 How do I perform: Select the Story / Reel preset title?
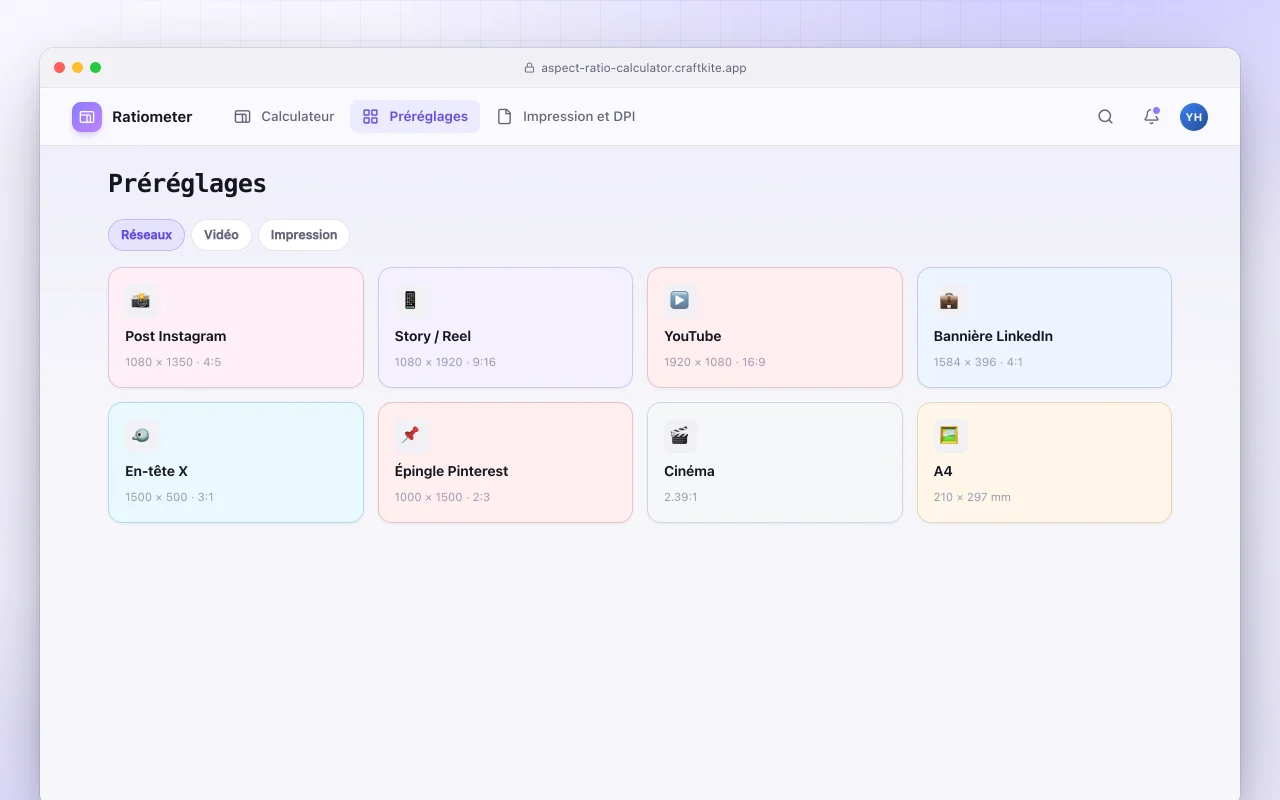point(433,336)
